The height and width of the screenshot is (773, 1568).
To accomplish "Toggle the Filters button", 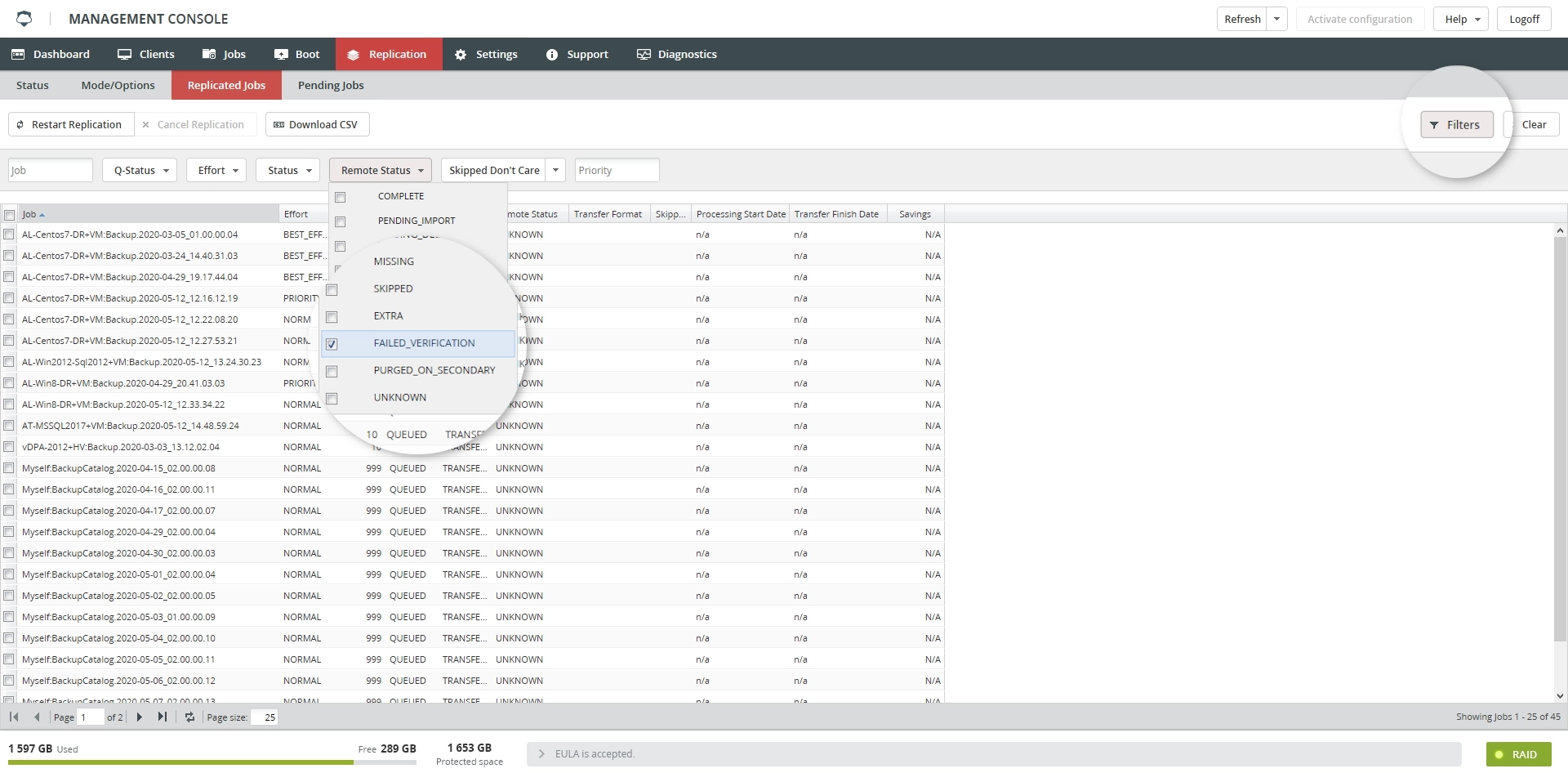I will 1456,124.
